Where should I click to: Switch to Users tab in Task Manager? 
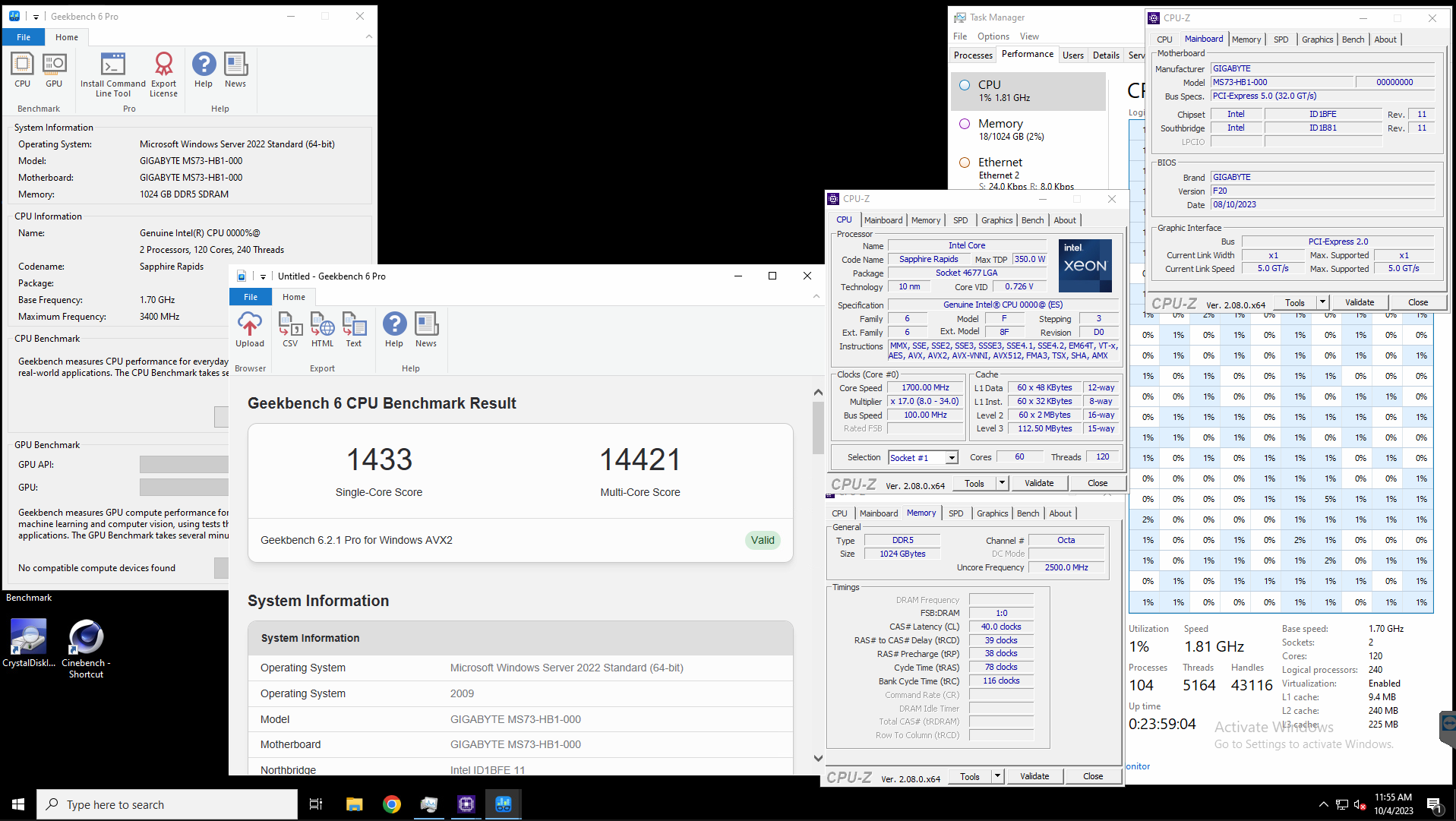click(1073, 55)
